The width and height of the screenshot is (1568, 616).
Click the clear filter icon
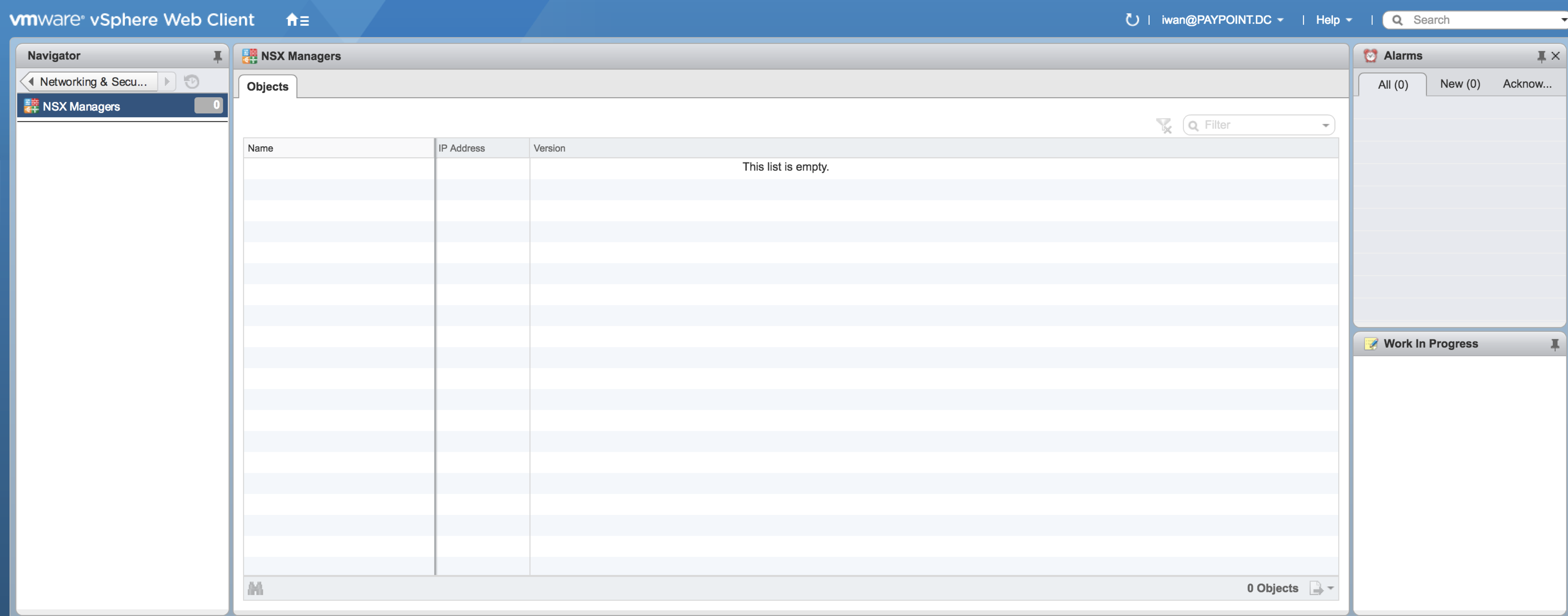pyautogui.click(x=1163, y=125)
